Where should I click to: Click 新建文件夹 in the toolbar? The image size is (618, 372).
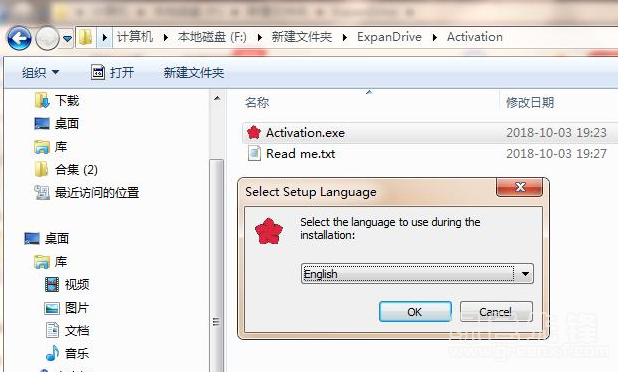[194, 73]
